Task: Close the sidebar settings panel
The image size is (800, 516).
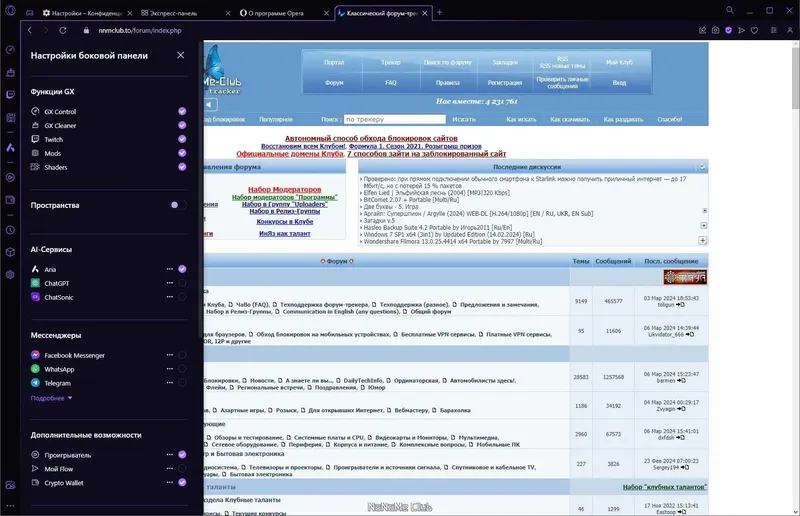Action: click(x=181, y=55)
